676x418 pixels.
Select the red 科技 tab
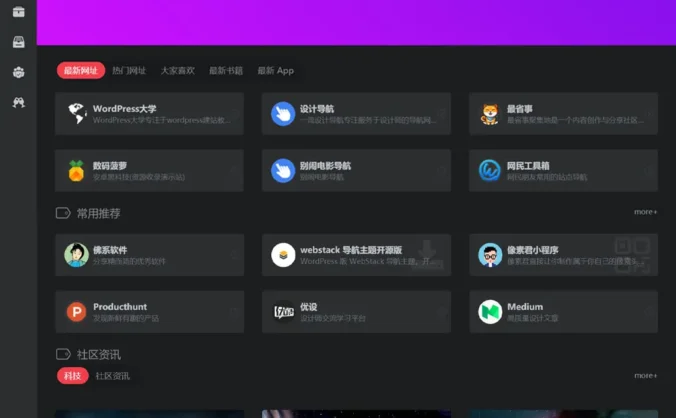pos(72,376)
